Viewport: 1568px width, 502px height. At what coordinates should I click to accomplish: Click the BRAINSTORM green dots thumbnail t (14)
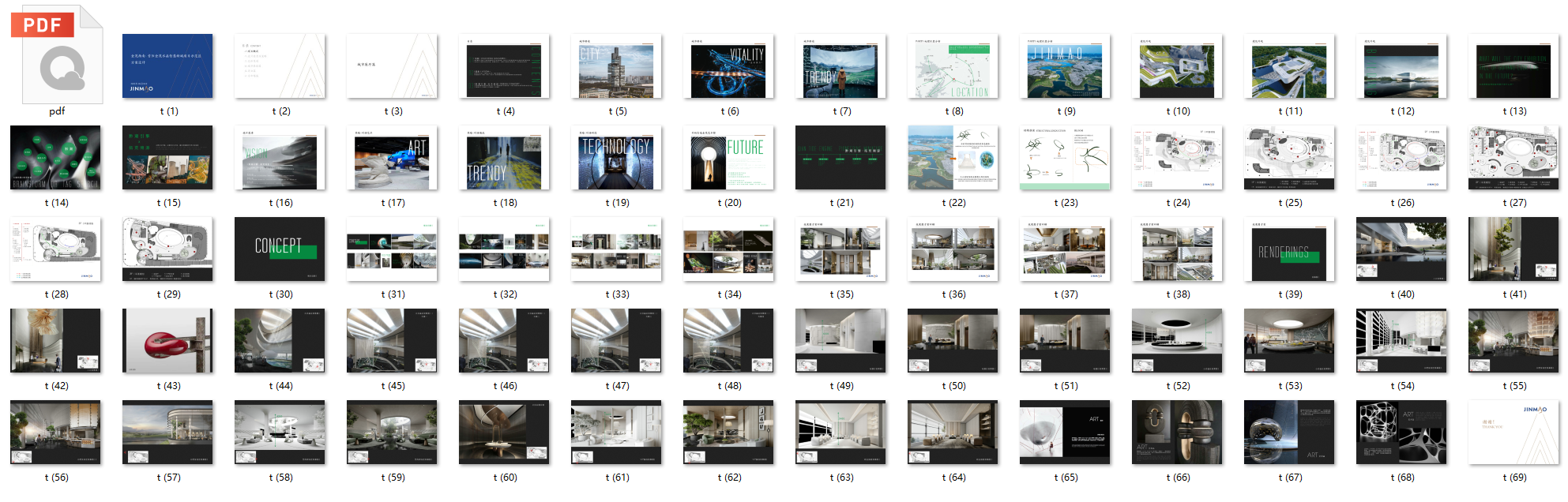pos(55,158)
